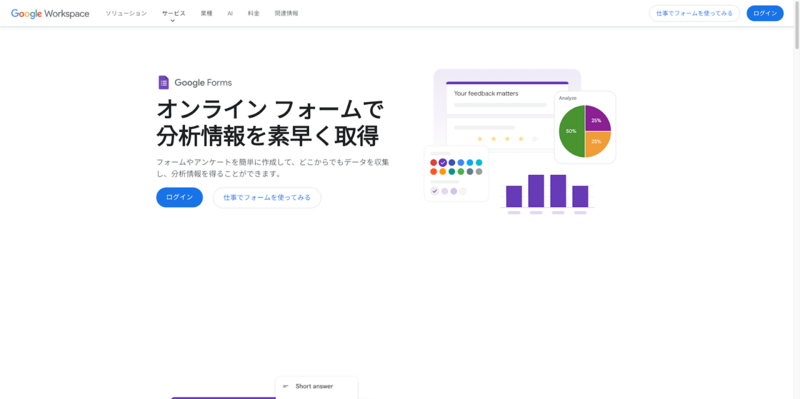
Task: Go to the 料金 menu item
Action: click(254, 13)
